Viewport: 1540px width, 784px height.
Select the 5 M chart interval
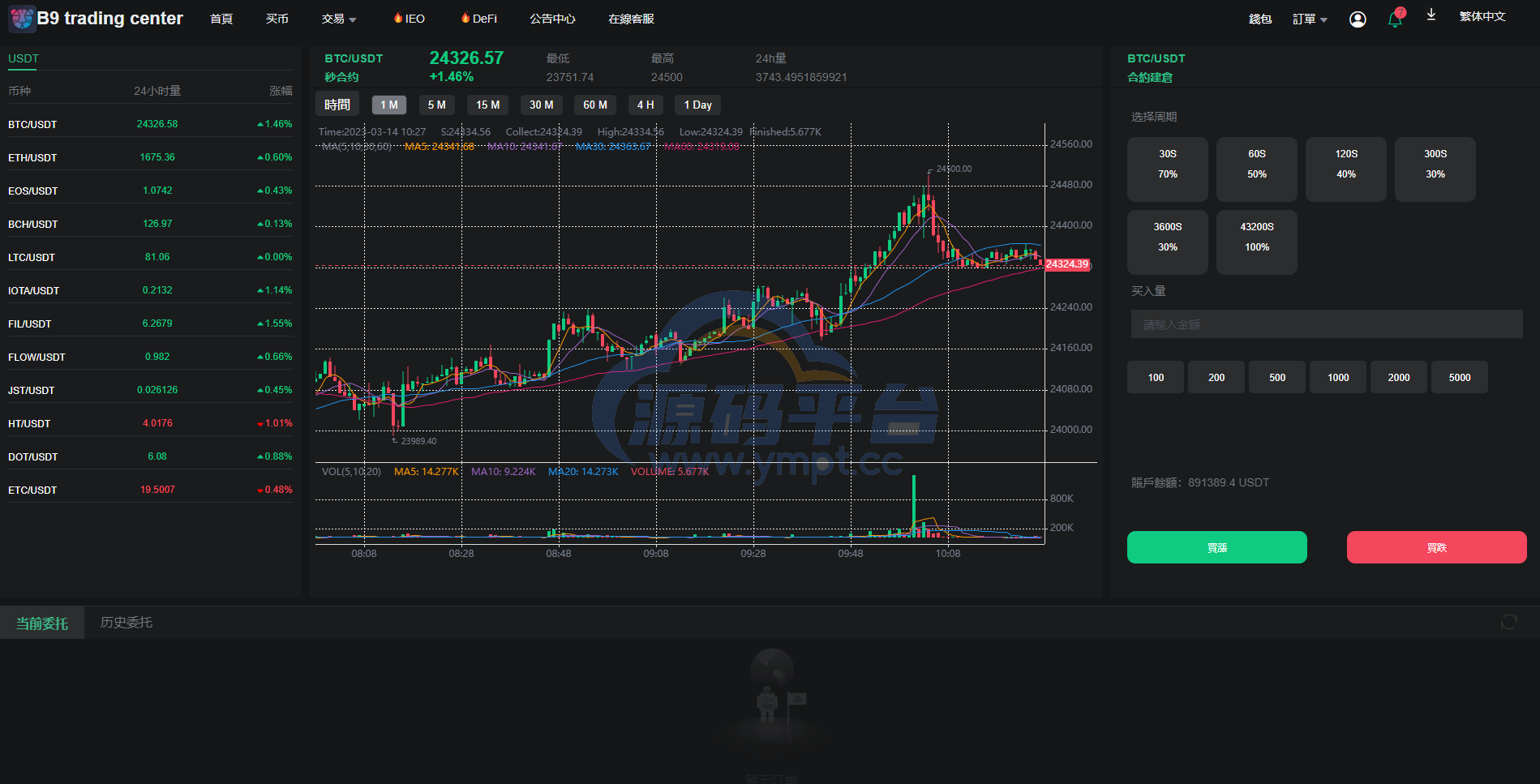coord(437,105)
